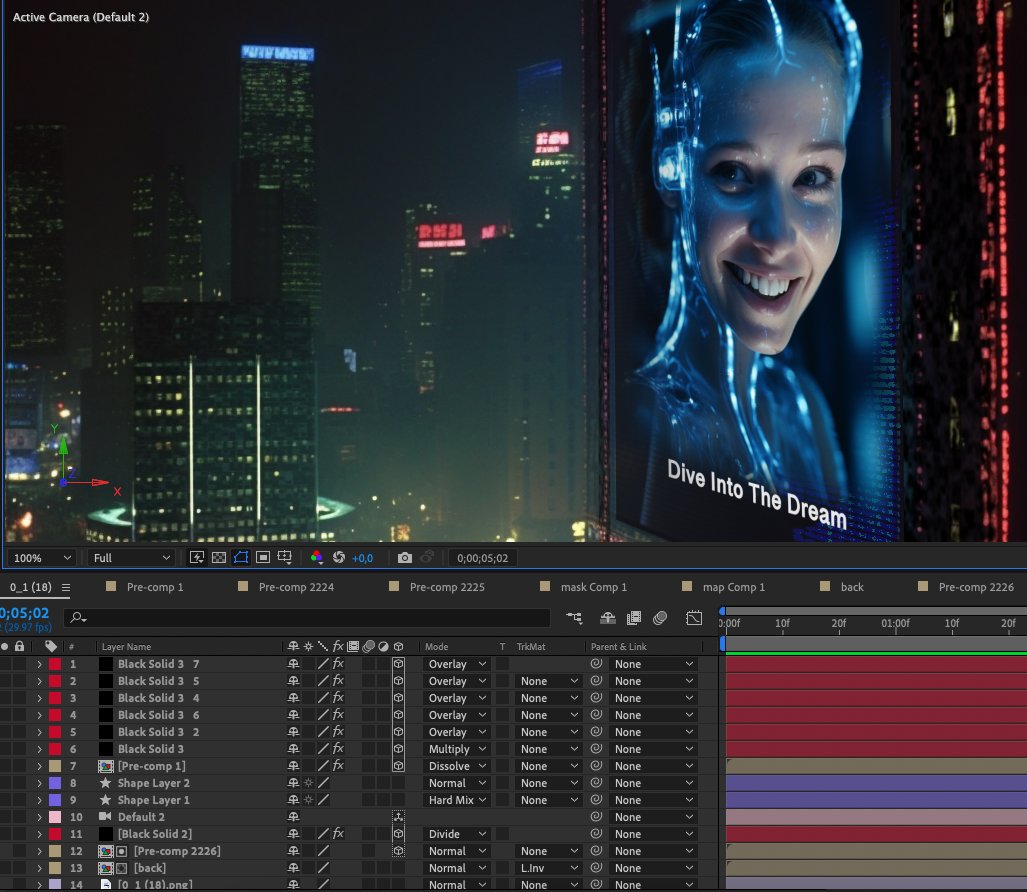
Task: Toggle the quality switch on Pre-comp 2226 layer
Action: tap(323, 851)
